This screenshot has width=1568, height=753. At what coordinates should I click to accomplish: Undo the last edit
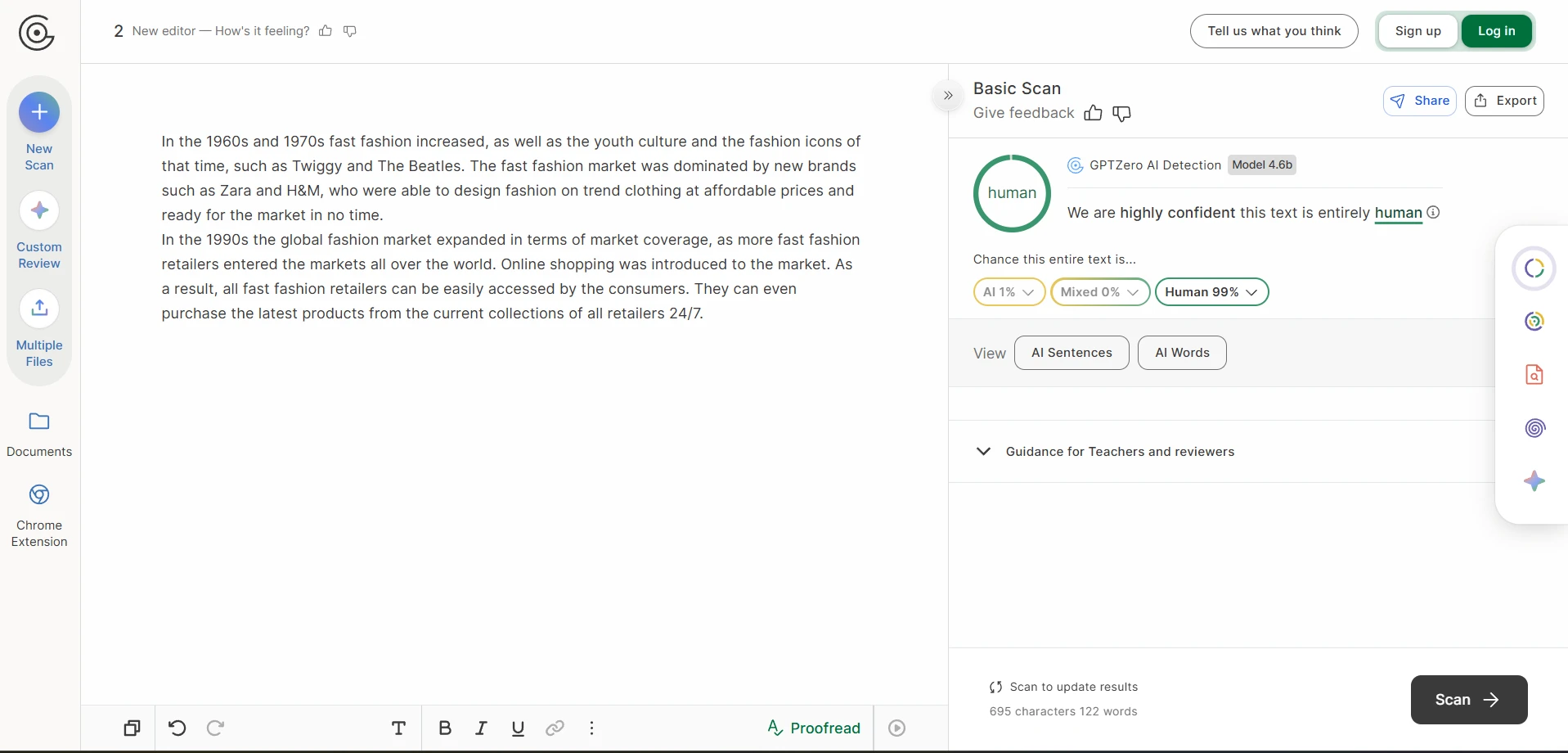click(x=177, y=728)
